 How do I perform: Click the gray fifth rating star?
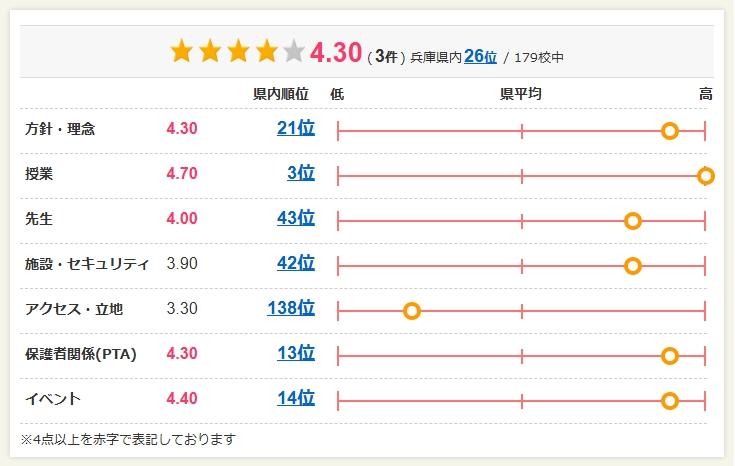click(x=294, y=51)
